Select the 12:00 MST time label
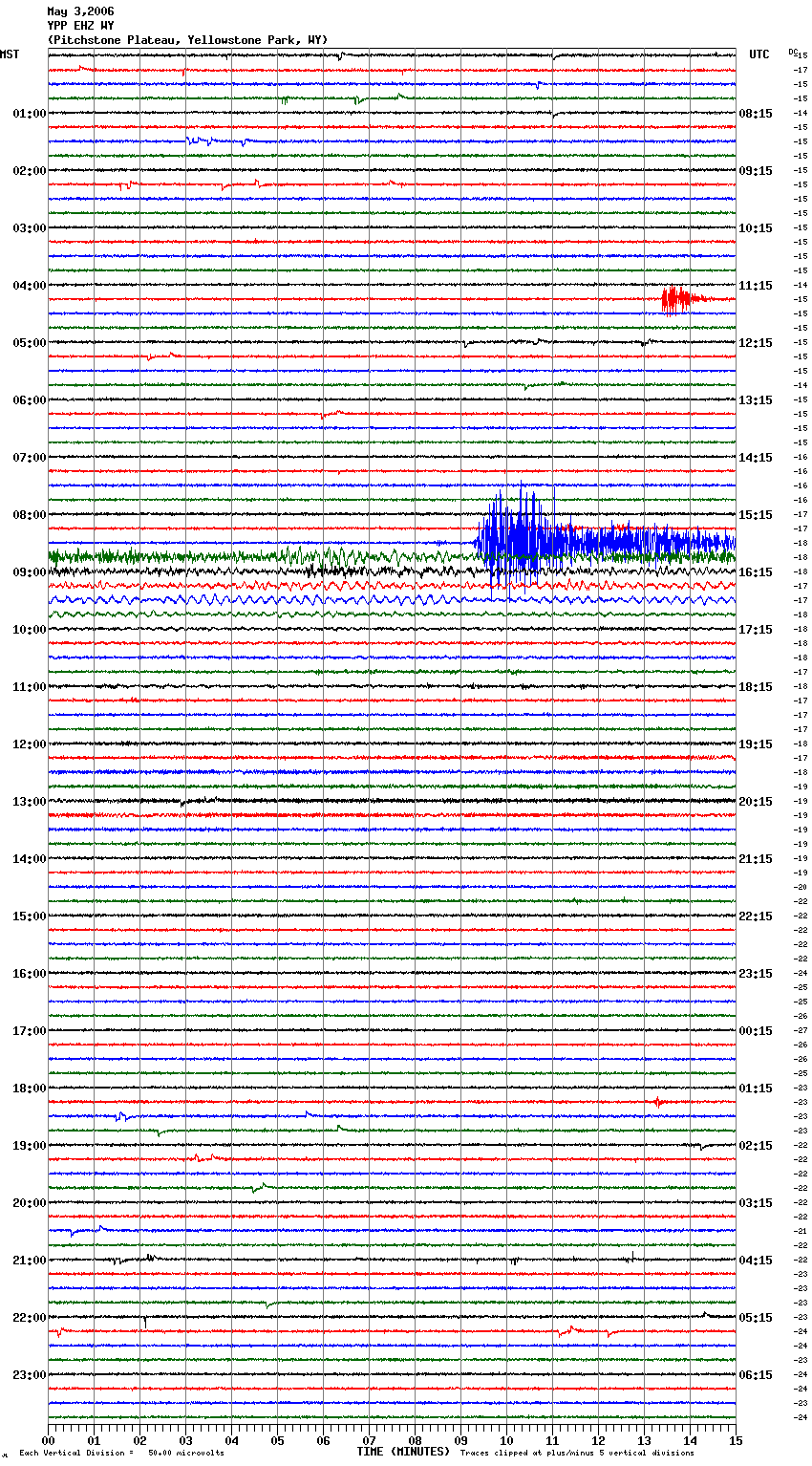812x1466 pixels. click(30, 744)
